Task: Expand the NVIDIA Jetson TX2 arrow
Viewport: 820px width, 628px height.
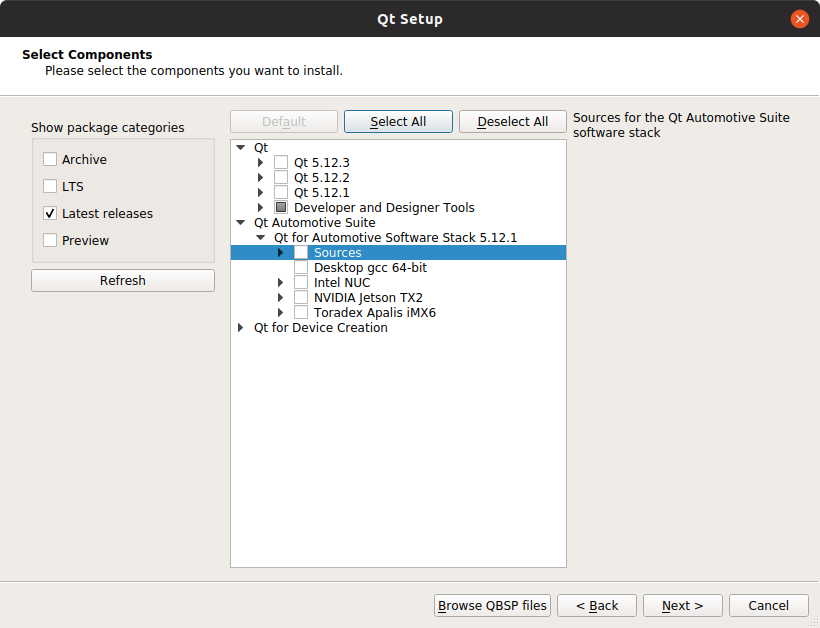Action: coord(281,297)
